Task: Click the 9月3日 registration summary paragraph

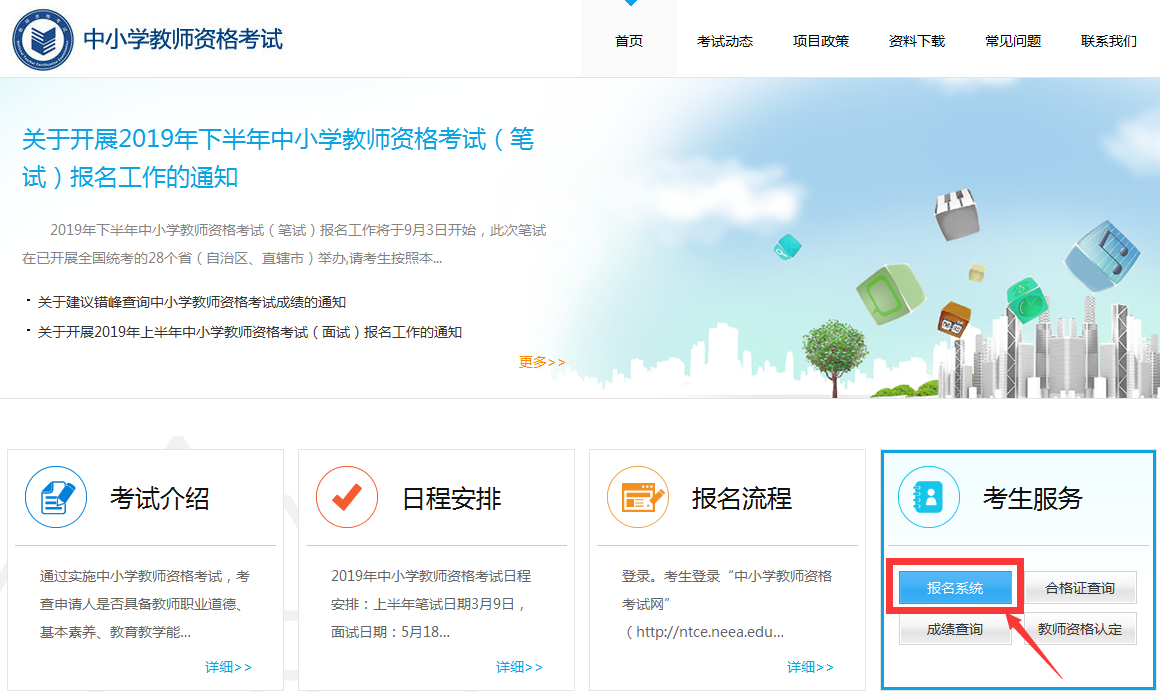Action: click(x=284, y=244)
